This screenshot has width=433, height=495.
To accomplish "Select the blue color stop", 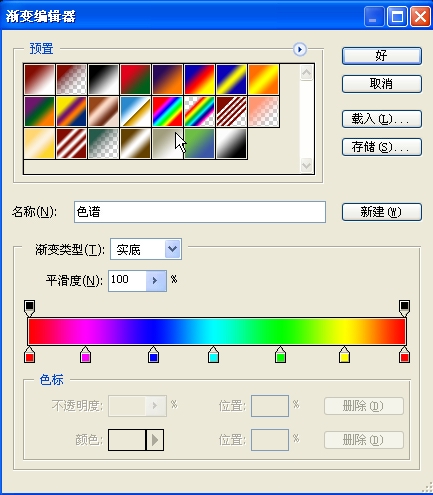I will tap(153, 355).
